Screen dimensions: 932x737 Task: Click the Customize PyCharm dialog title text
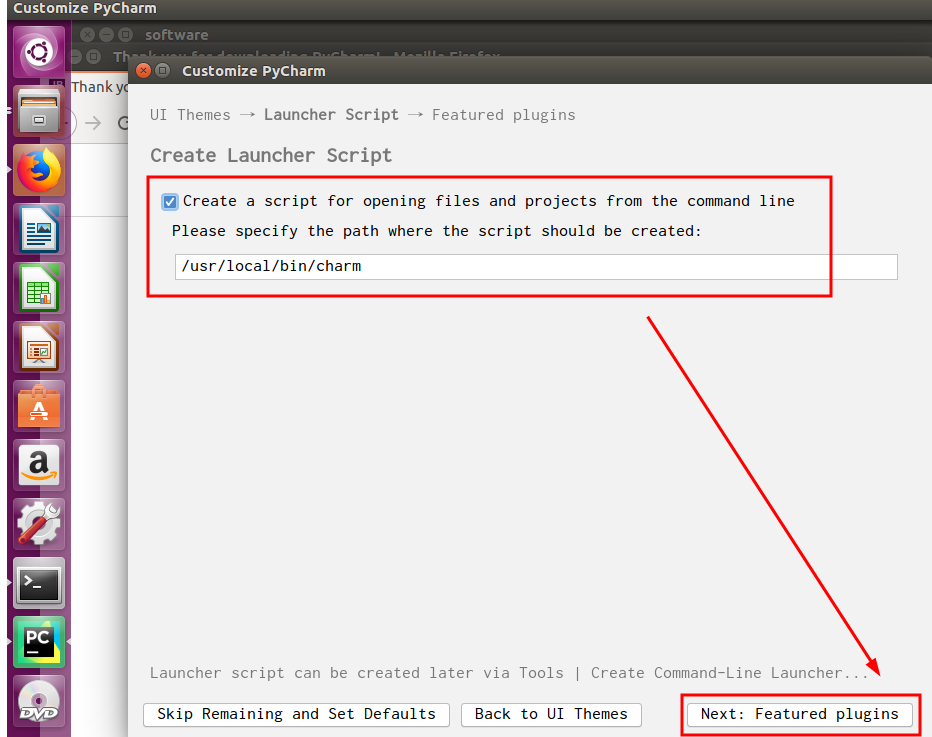pyautogui.click(x=254, y=71)
